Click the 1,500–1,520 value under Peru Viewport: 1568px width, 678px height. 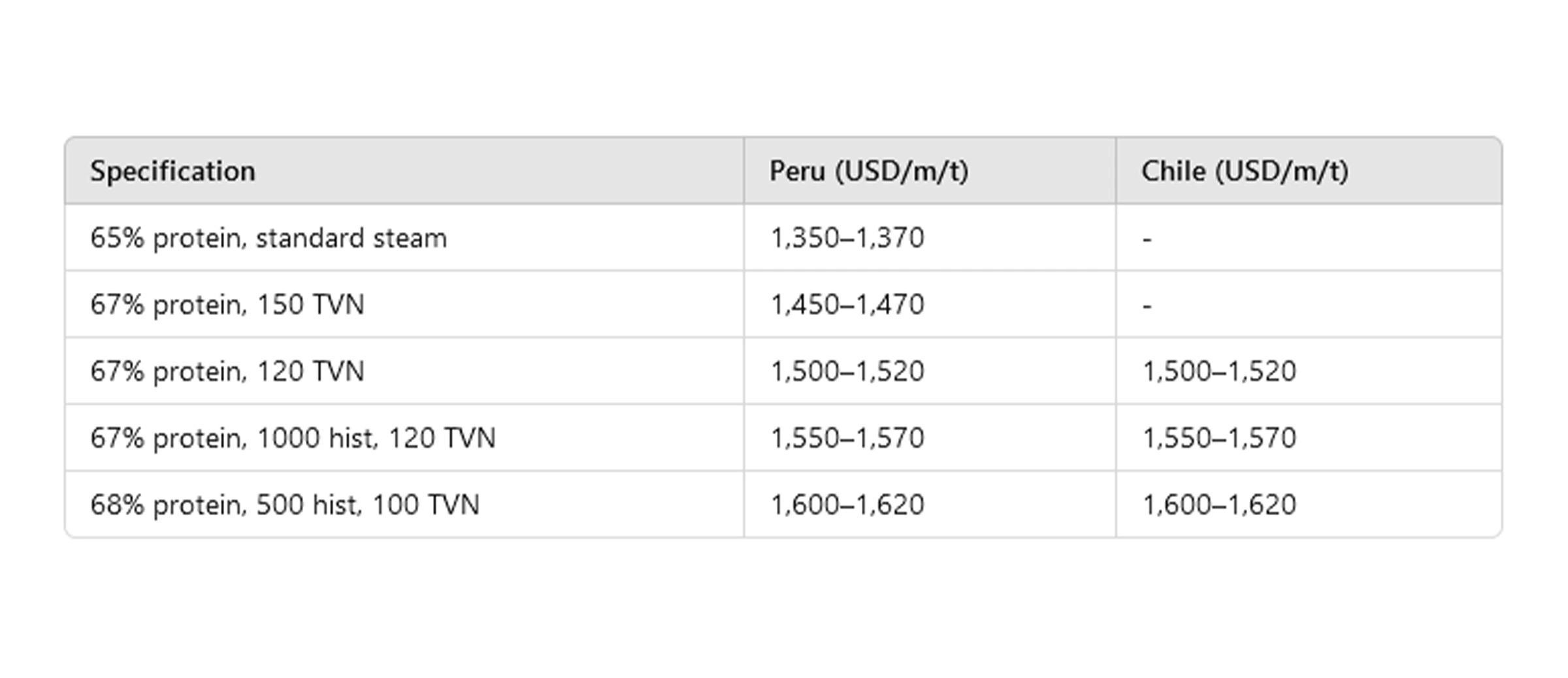847,371
